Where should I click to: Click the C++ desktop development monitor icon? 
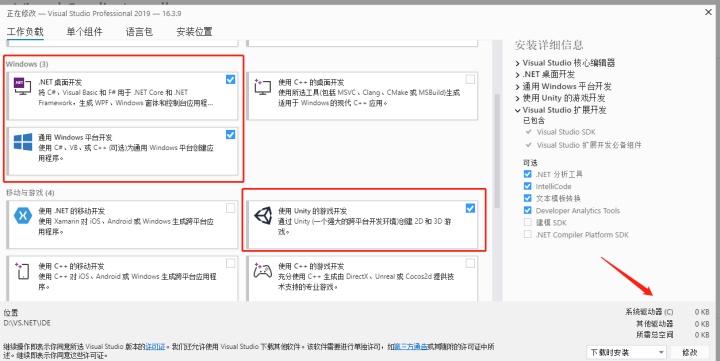(x=262, y=86)
